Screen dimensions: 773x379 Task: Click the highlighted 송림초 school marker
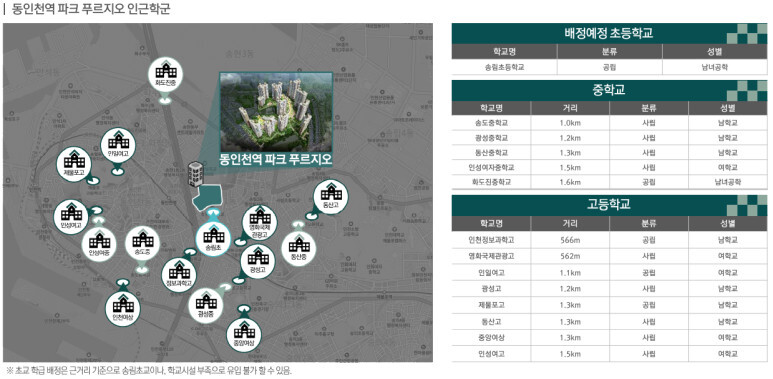click(213, 239)
